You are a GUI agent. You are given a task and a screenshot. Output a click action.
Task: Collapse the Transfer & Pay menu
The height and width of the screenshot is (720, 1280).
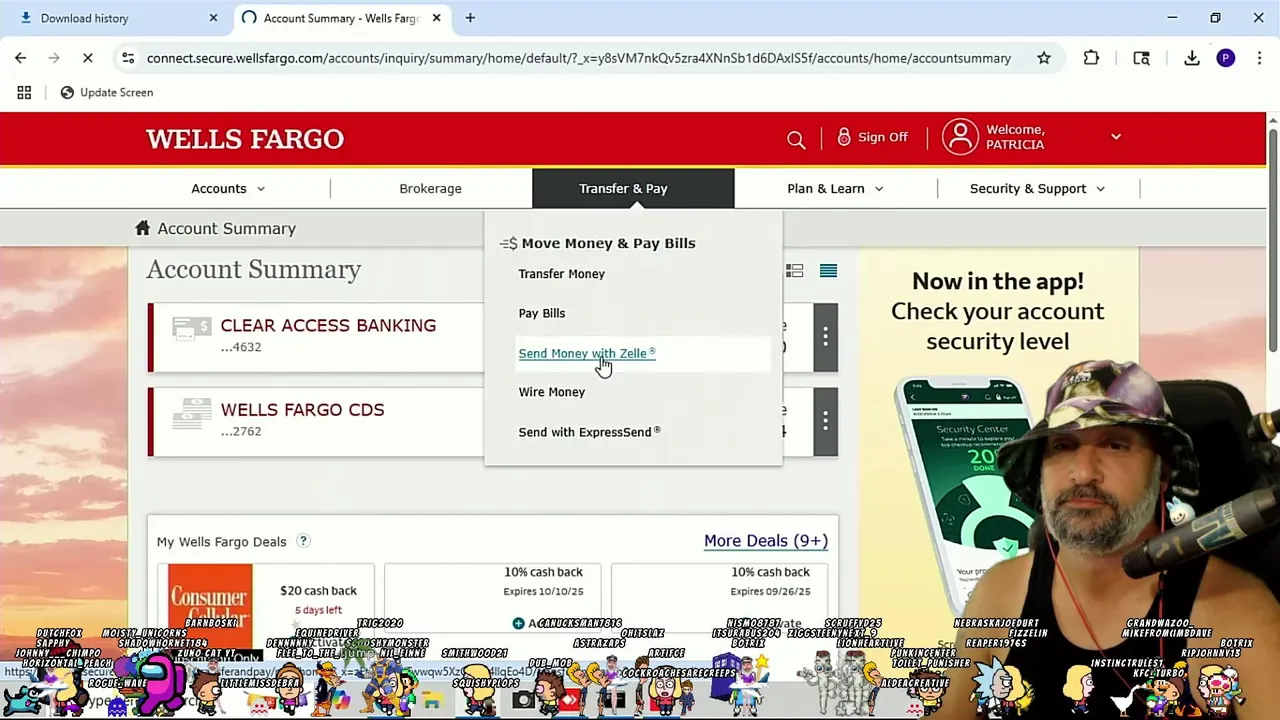pyautogui.click(x=633, y=188)
